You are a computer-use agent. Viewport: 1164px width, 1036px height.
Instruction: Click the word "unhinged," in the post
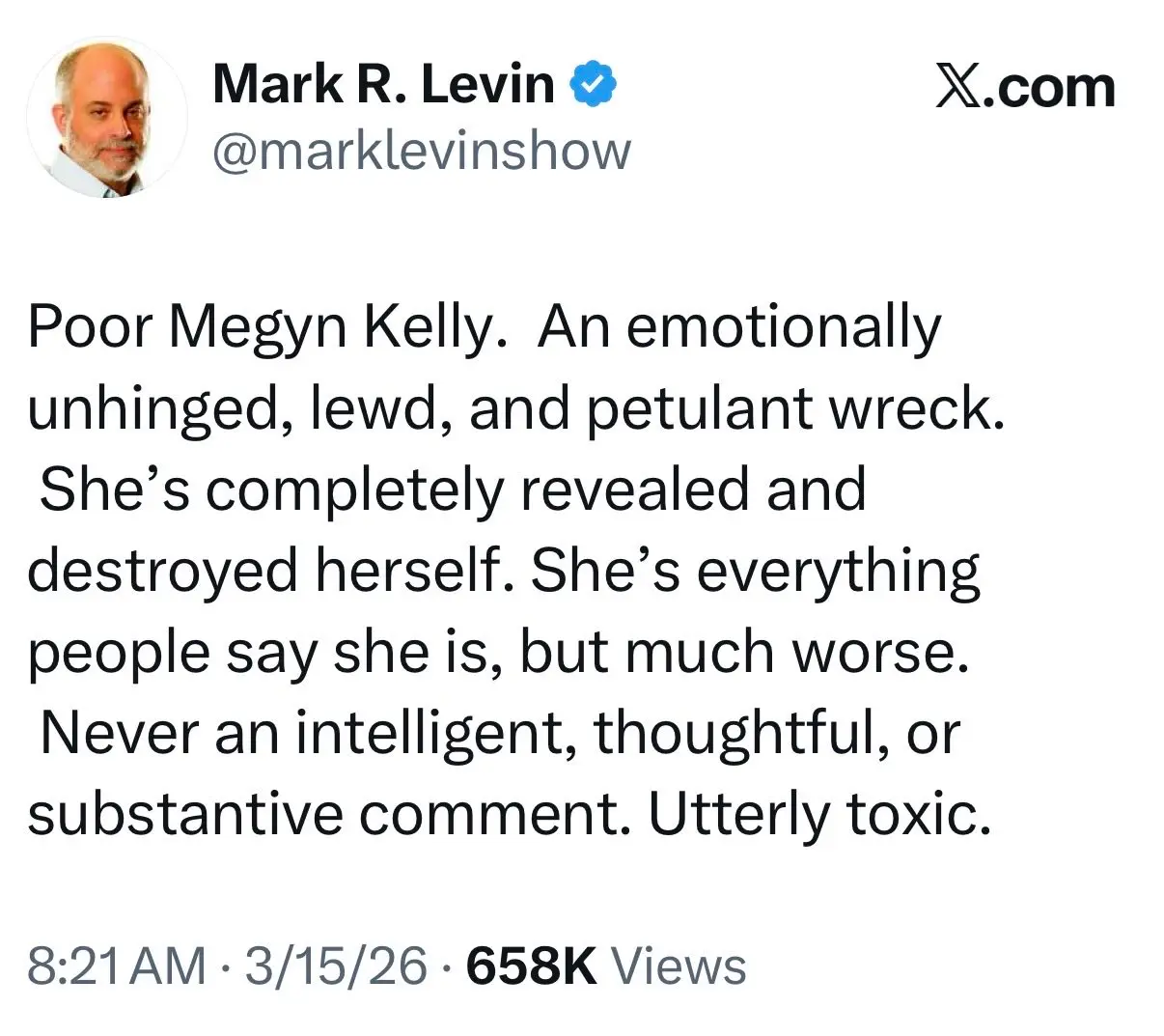tap(152, 410)
